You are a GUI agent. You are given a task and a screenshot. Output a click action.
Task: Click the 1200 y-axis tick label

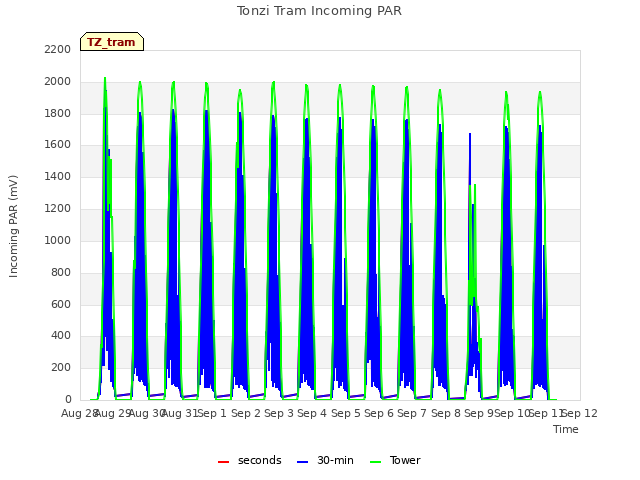[x=58, y=209]
